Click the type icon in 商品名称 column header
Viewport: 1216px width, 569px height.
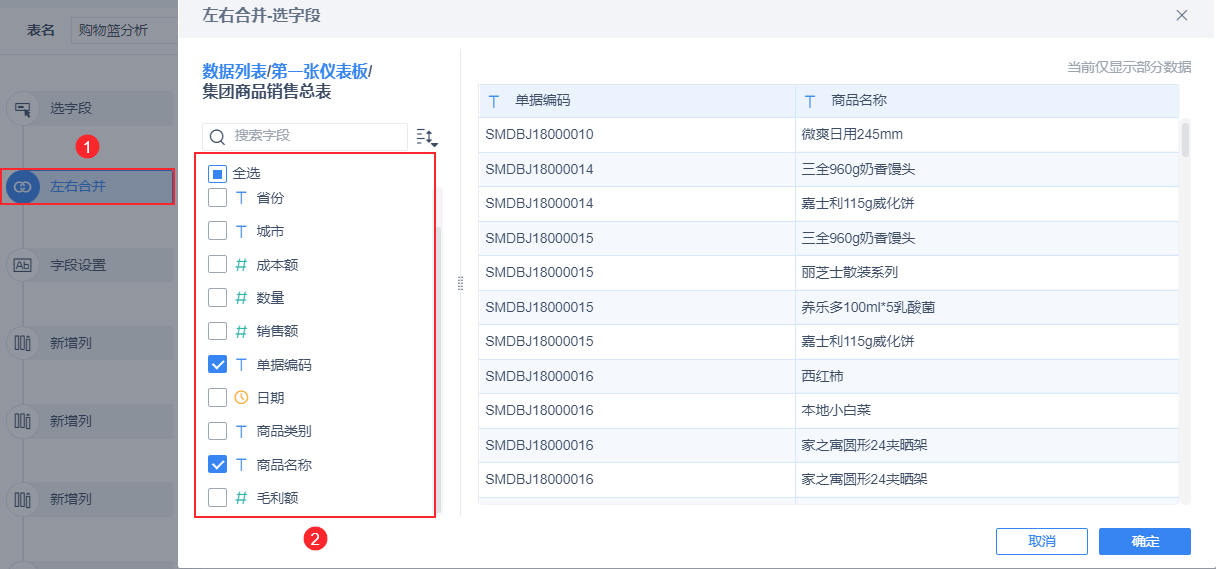tap(811, 101)
